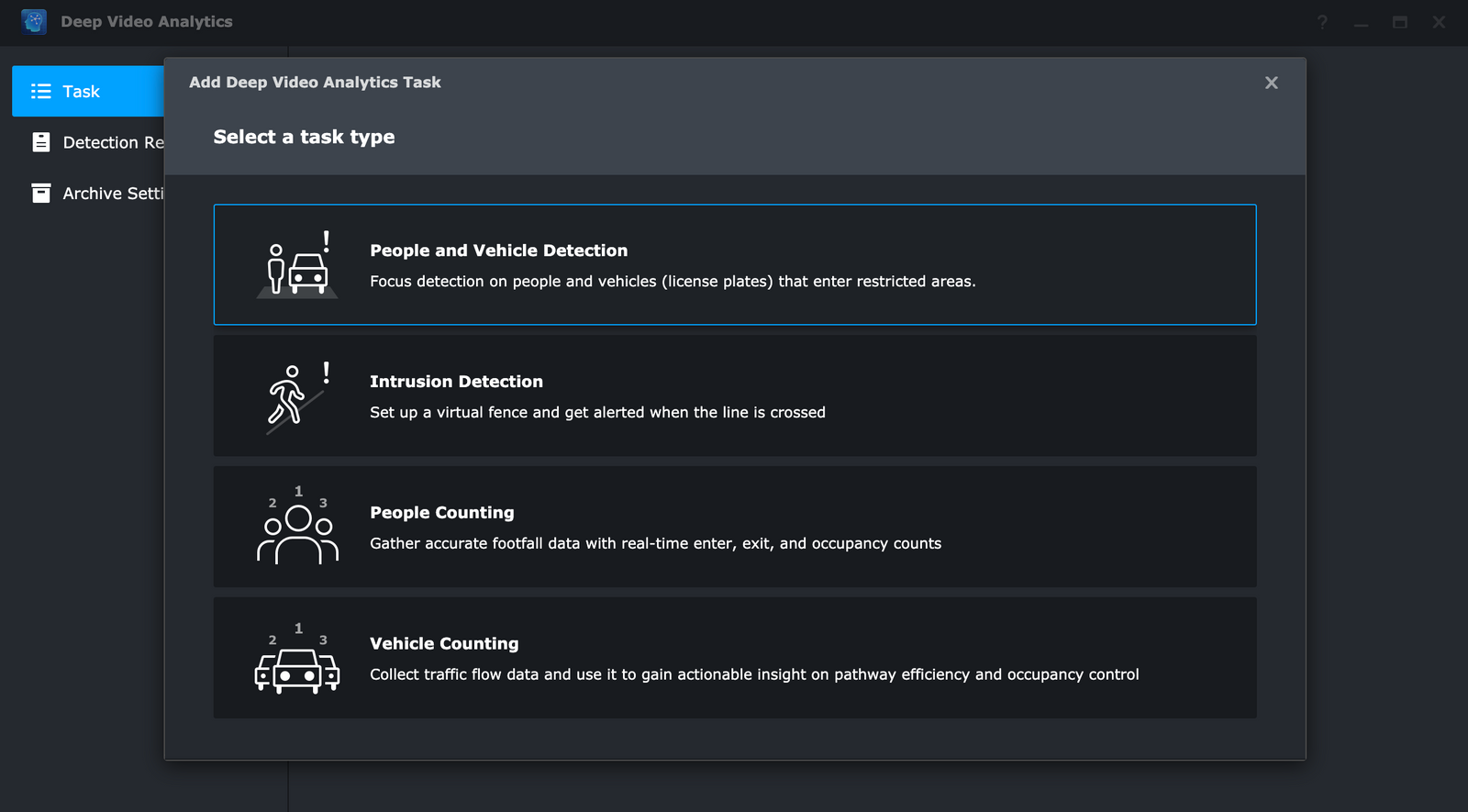Click the Task list icon in sidebar
This screenshot has height=812, width=1468.
tap(41, 92)
